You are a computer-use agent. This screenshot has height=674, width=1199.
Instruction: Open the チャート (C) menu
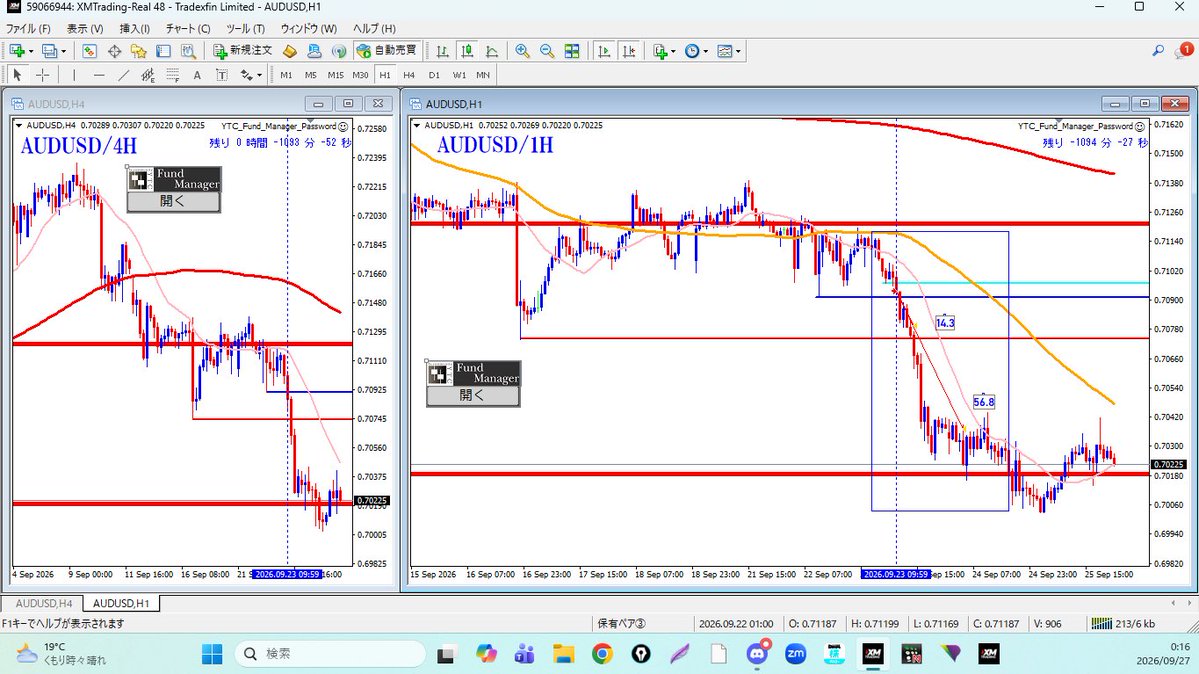pos(188,28)
